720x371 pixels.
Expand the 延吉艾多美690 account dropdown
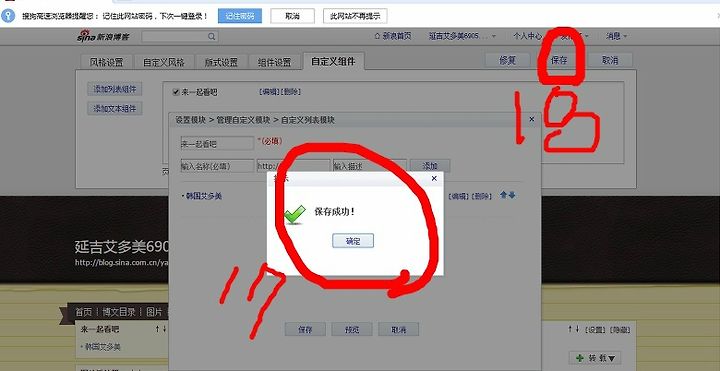(463, 36)
